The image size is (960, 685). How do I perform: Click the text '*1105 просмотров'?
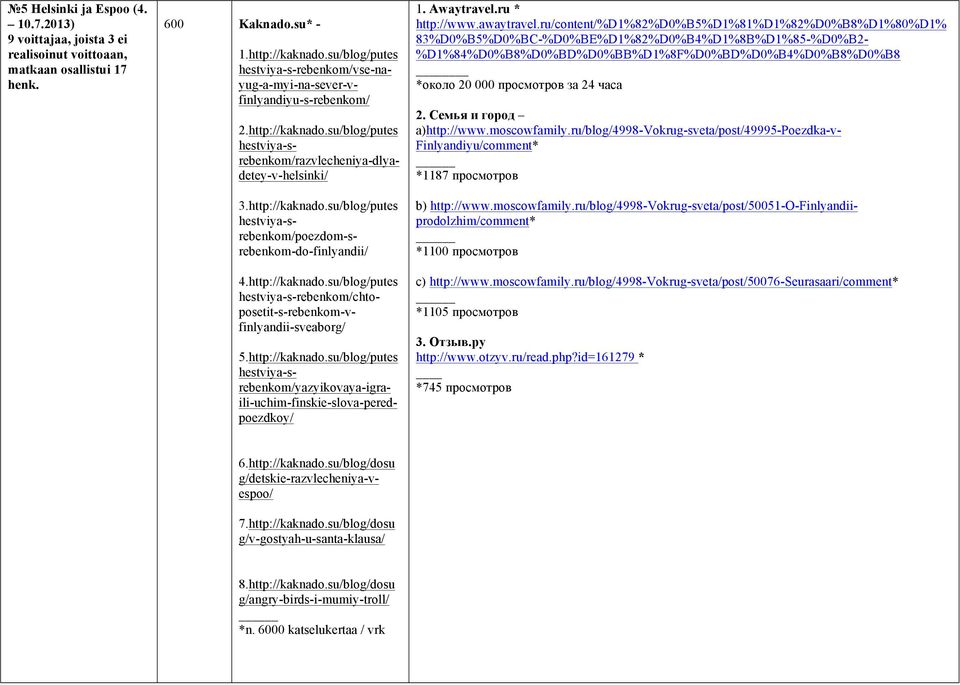pyautogui.click(x=467, y=312)
